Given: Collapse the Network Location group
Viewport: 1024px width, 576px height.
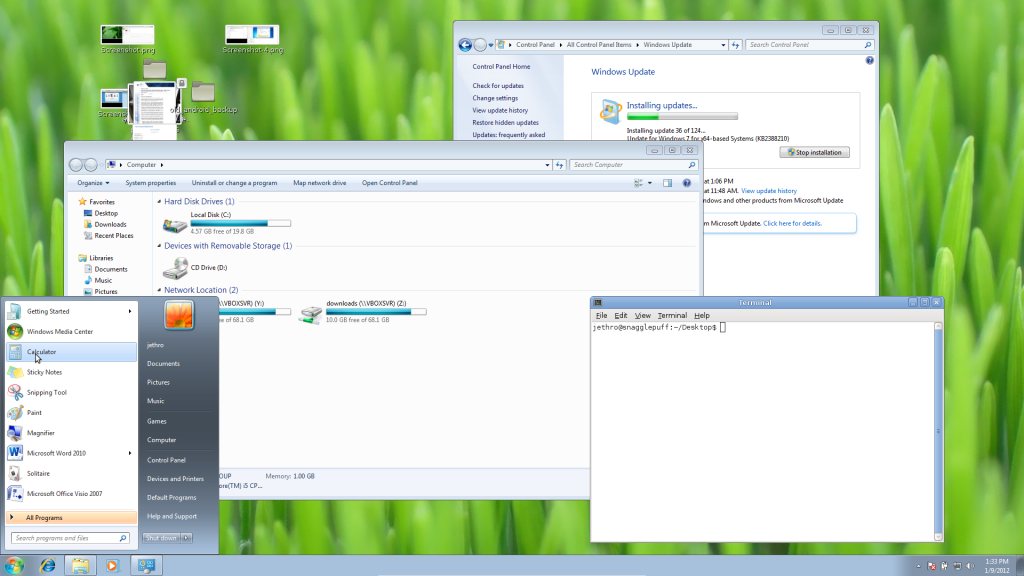Looking at the screenshot, I should tap(159, 290).
